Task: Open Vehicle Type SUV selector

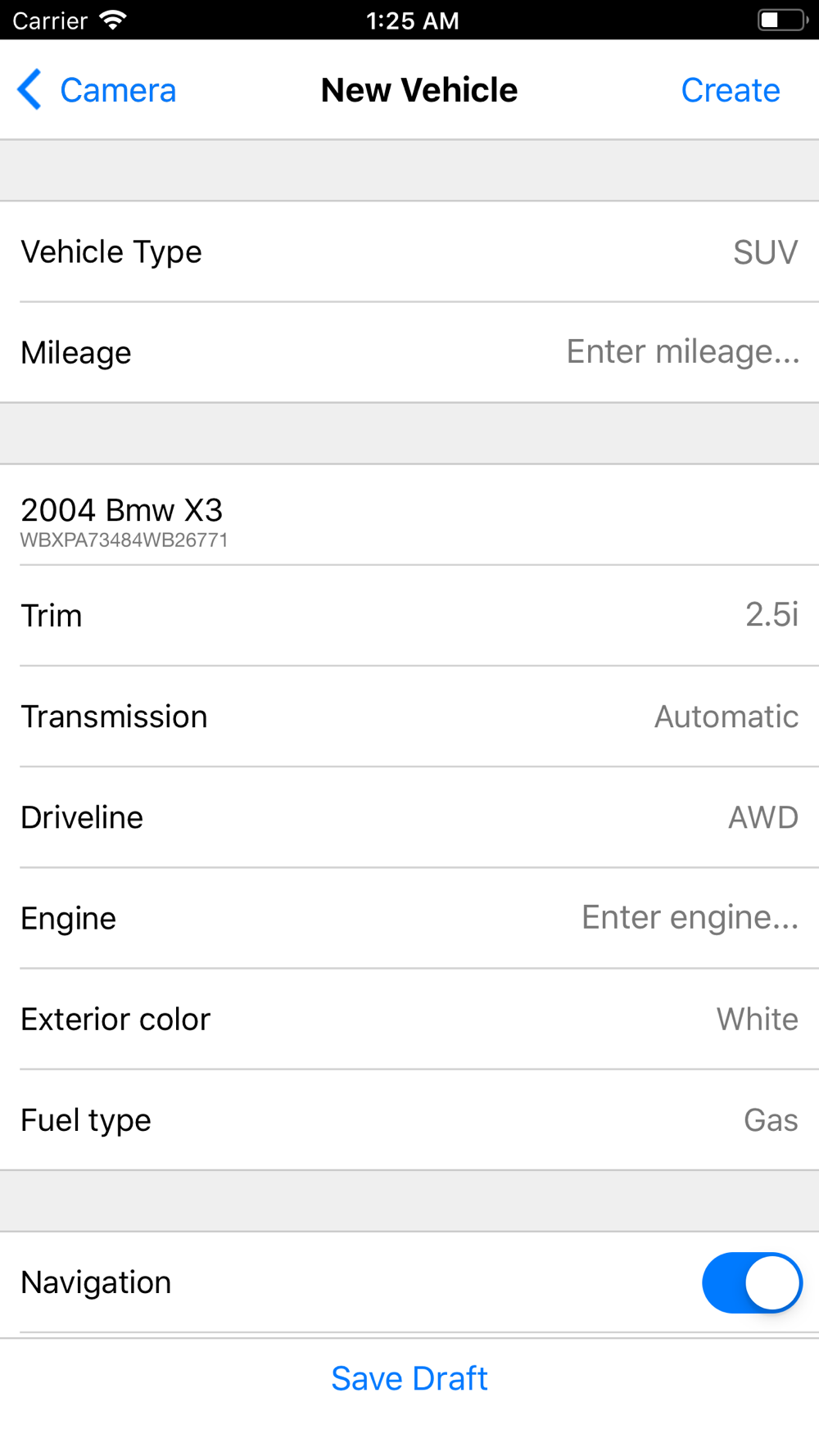Action: [x=409, y=251]
